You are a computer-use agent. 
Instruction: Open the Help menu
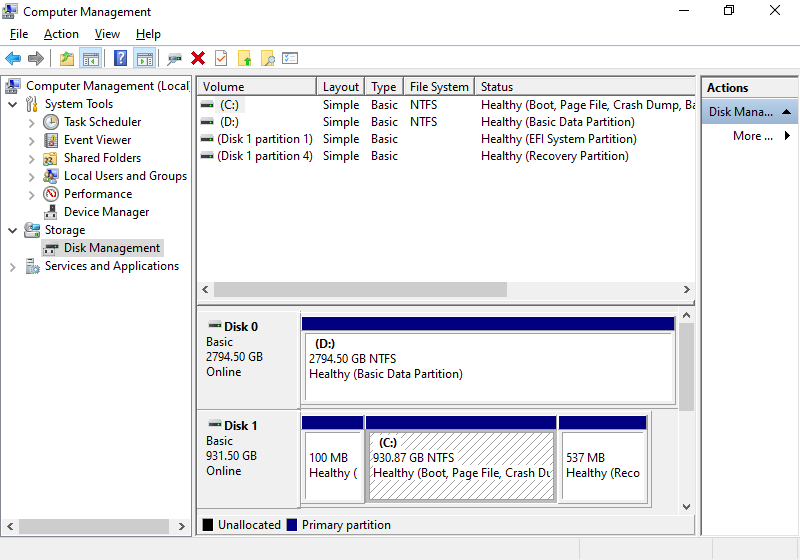[x=148, y=34]
